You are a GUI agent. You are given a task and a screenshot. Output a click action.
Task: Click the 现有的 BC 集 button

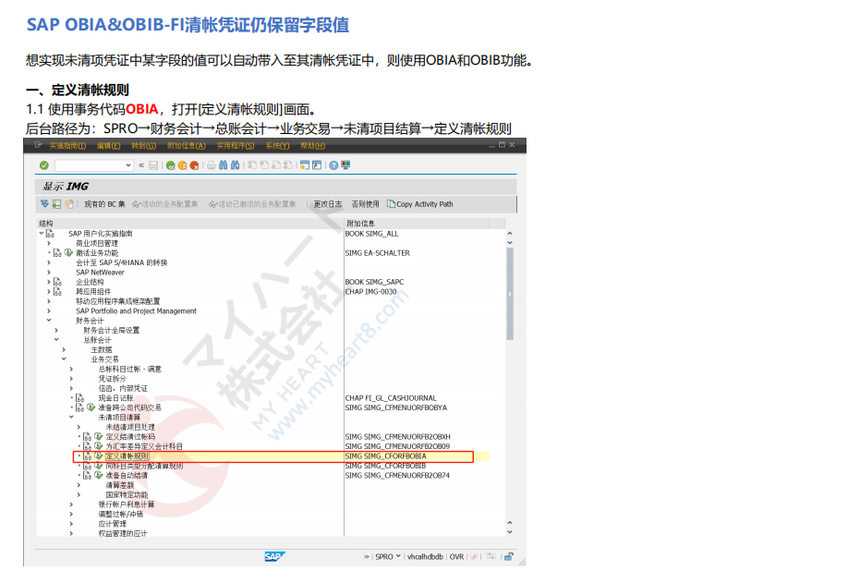pos(104,204)
